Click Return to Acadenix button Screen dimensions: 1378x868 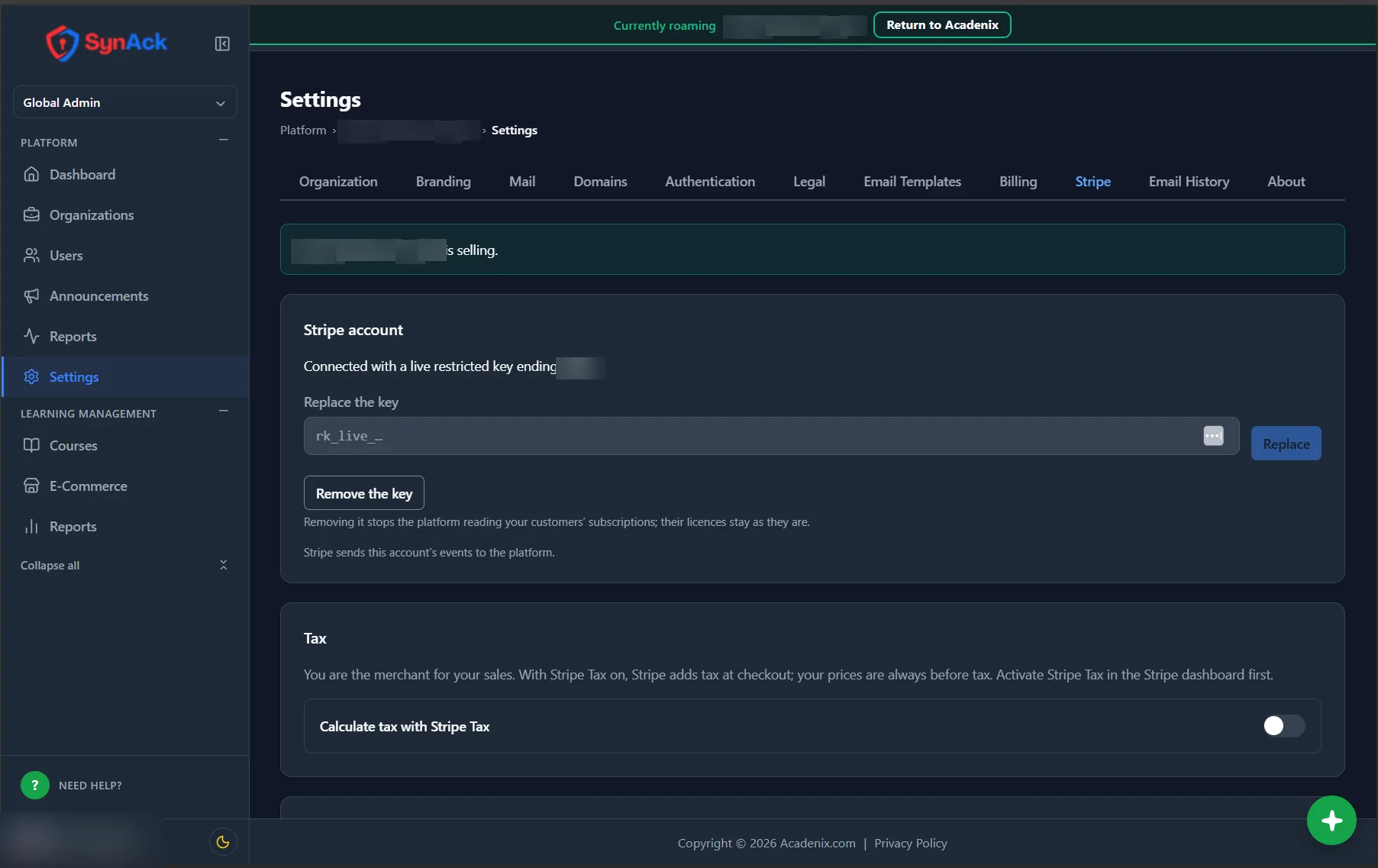(942, 24)
